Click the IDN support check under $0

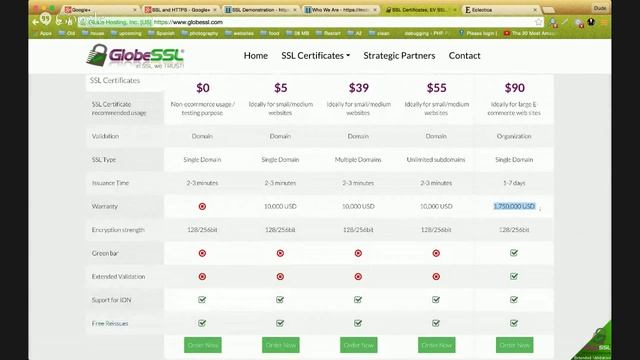tap(202, 300)
